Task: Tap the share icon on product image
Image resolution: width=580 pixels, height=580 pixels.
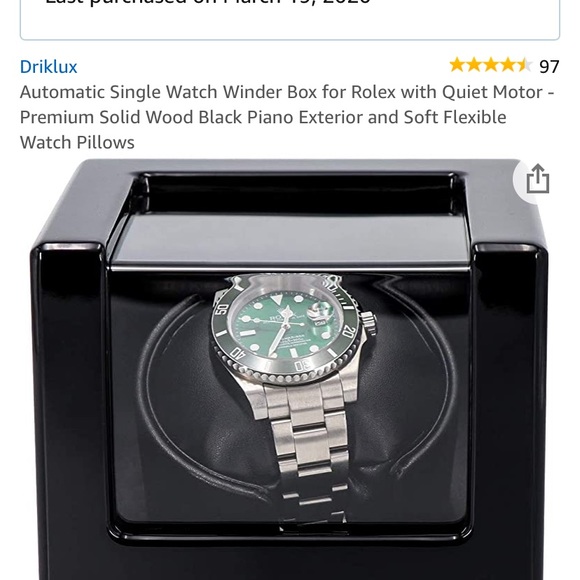Action: [x=537, y=179]
